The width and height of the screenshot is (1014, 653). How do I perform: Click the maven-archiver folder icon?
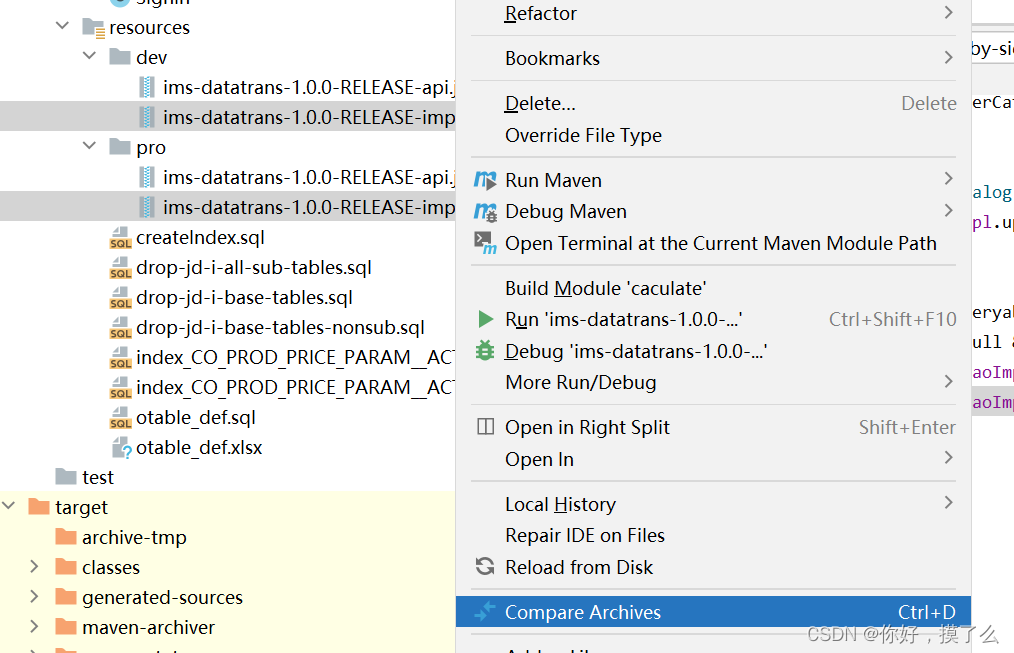[66, 626]
